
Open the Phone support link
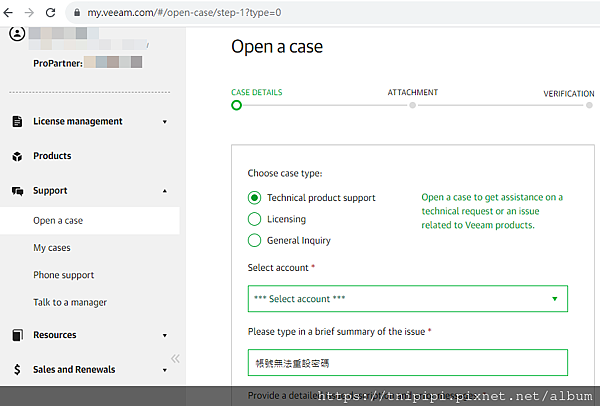coord(64,275)
